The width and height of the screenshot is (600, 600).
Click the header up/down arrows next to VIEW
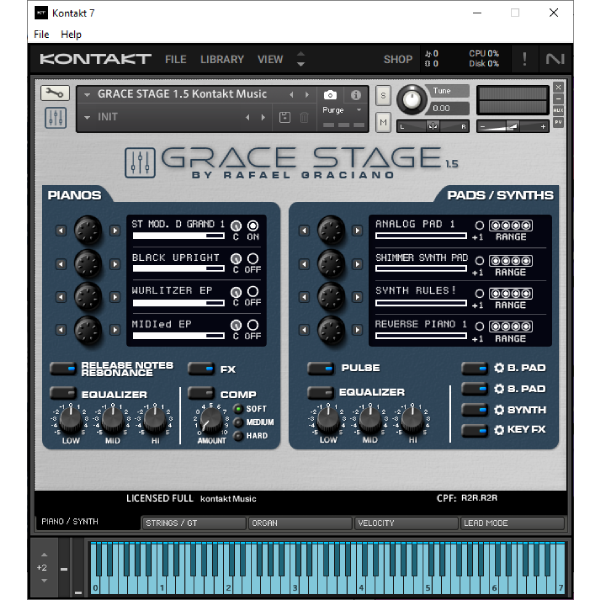301,59
